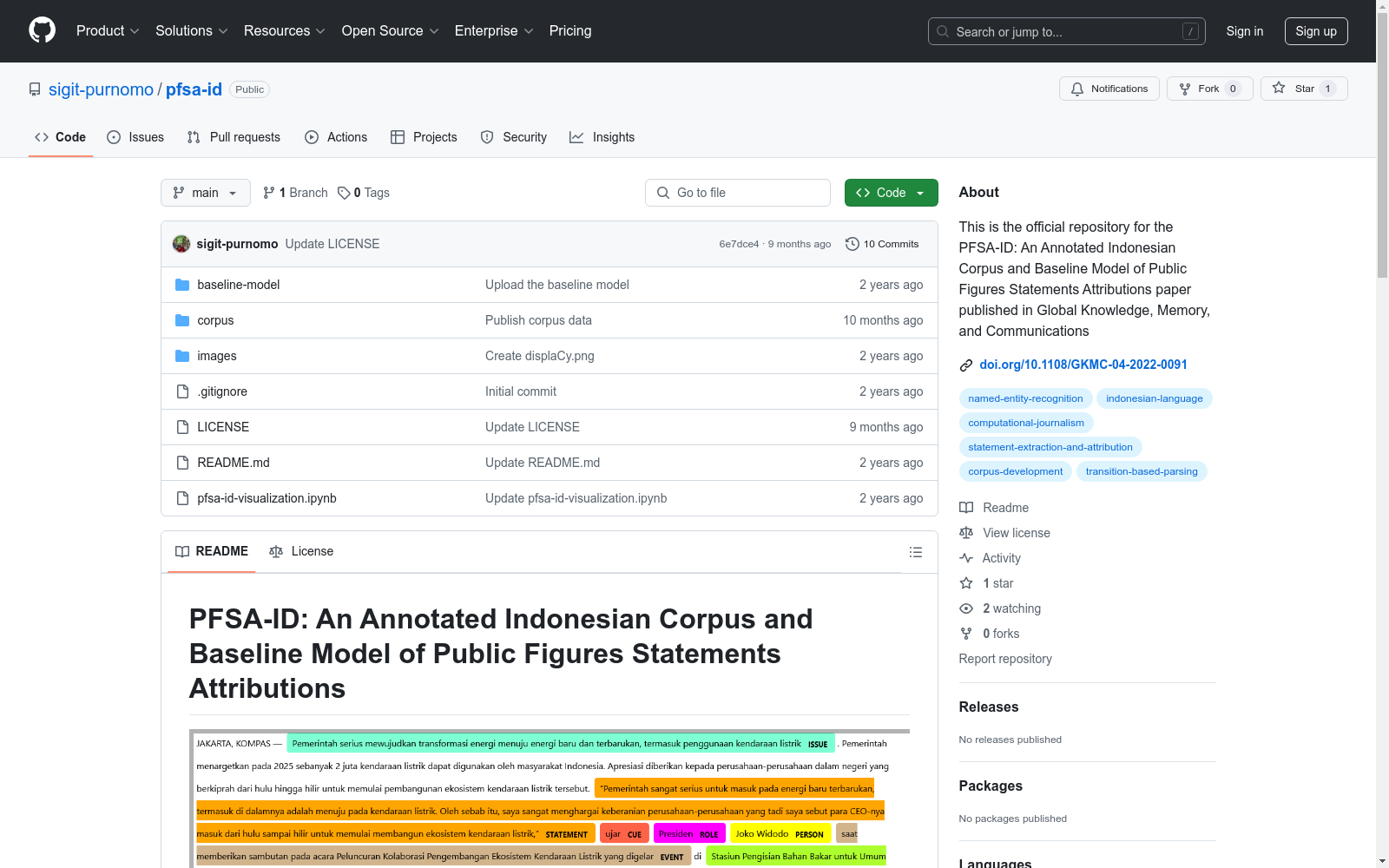Click the sigit-purnomo avatar in commit bar

coord(181,244)
